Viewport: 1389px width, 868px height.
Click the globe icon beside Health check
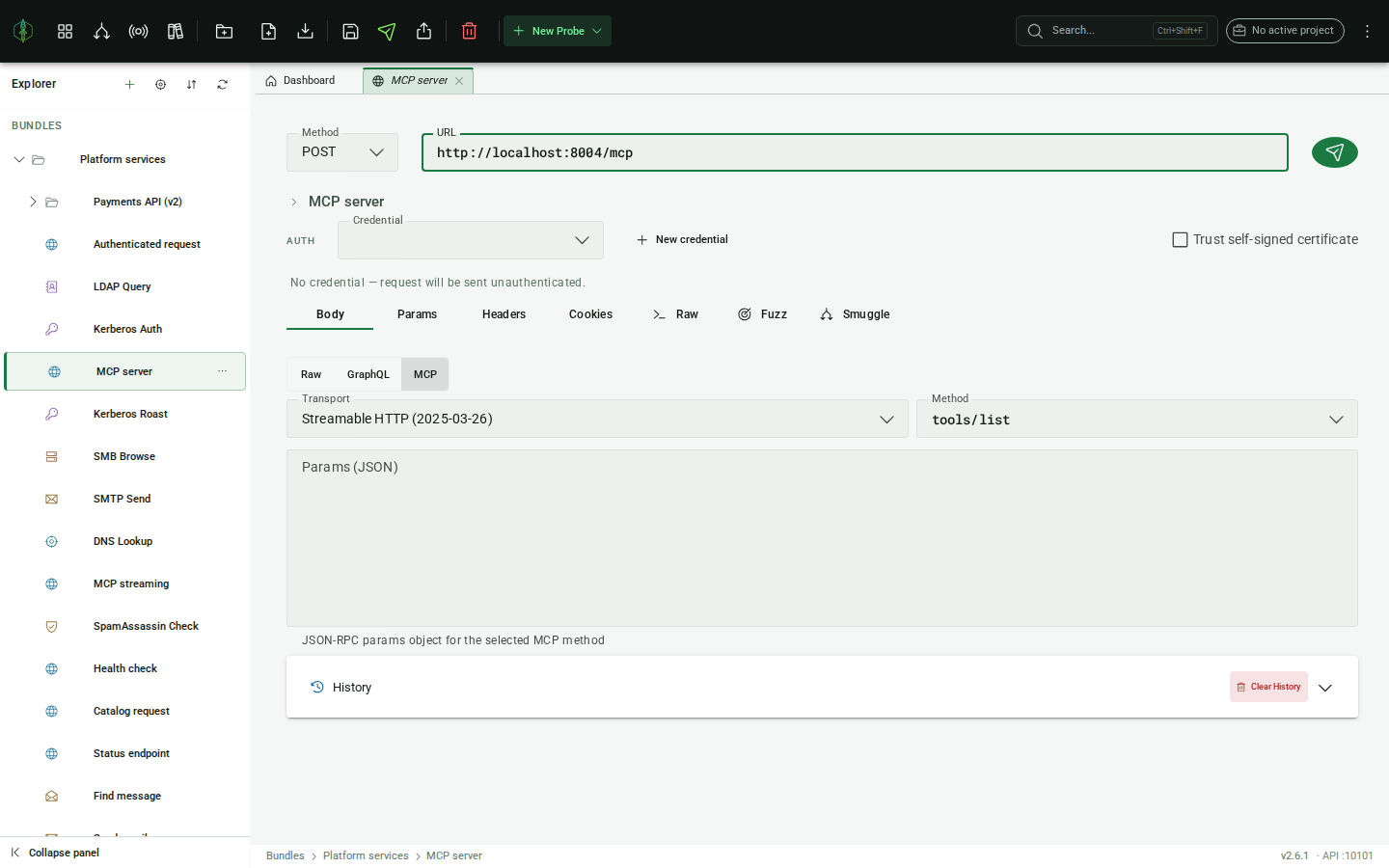click(x=52, y=668)
